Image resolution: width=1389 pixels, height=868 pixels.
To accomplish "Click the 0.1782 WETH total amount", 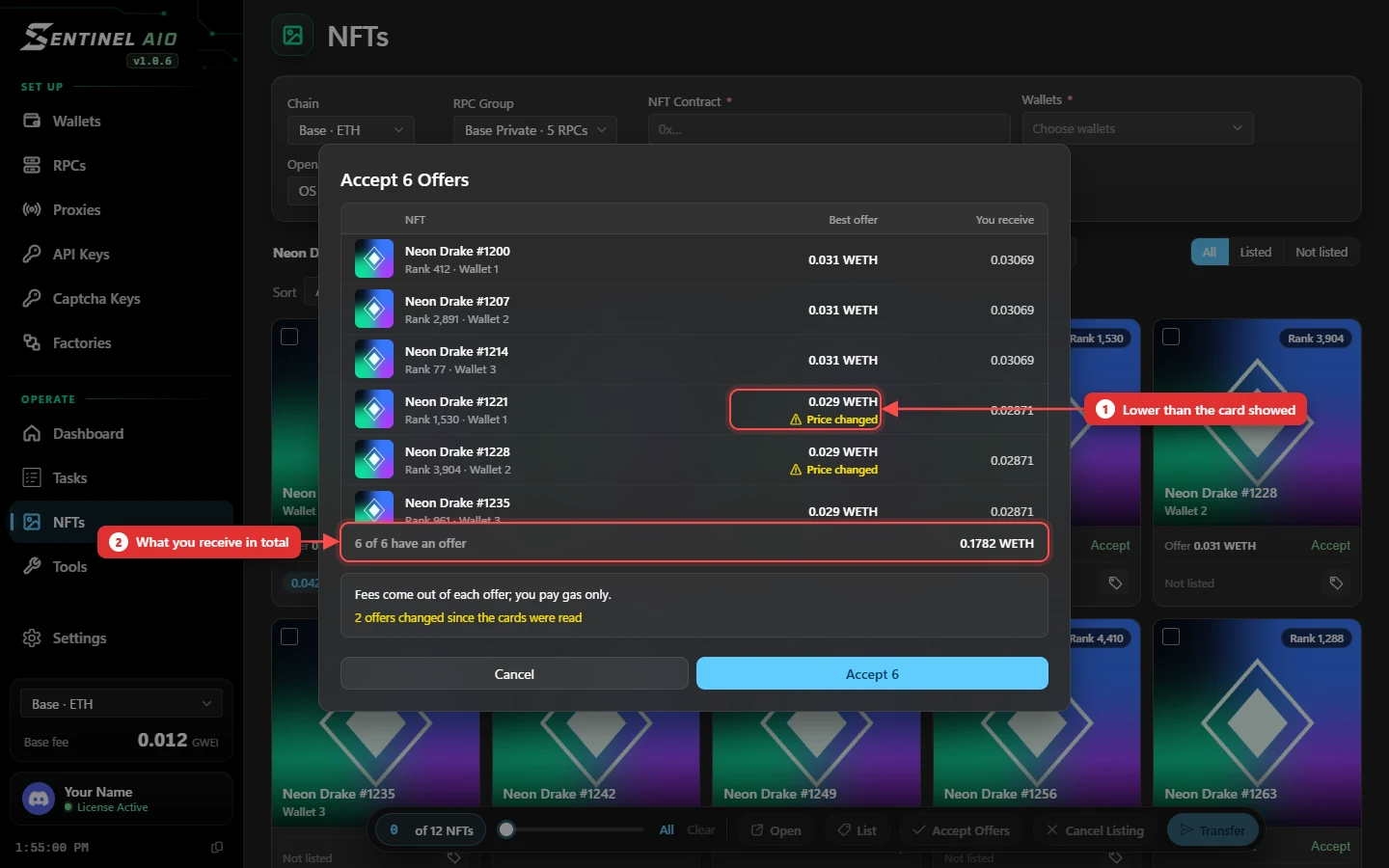I will click(x=996, y=543).
